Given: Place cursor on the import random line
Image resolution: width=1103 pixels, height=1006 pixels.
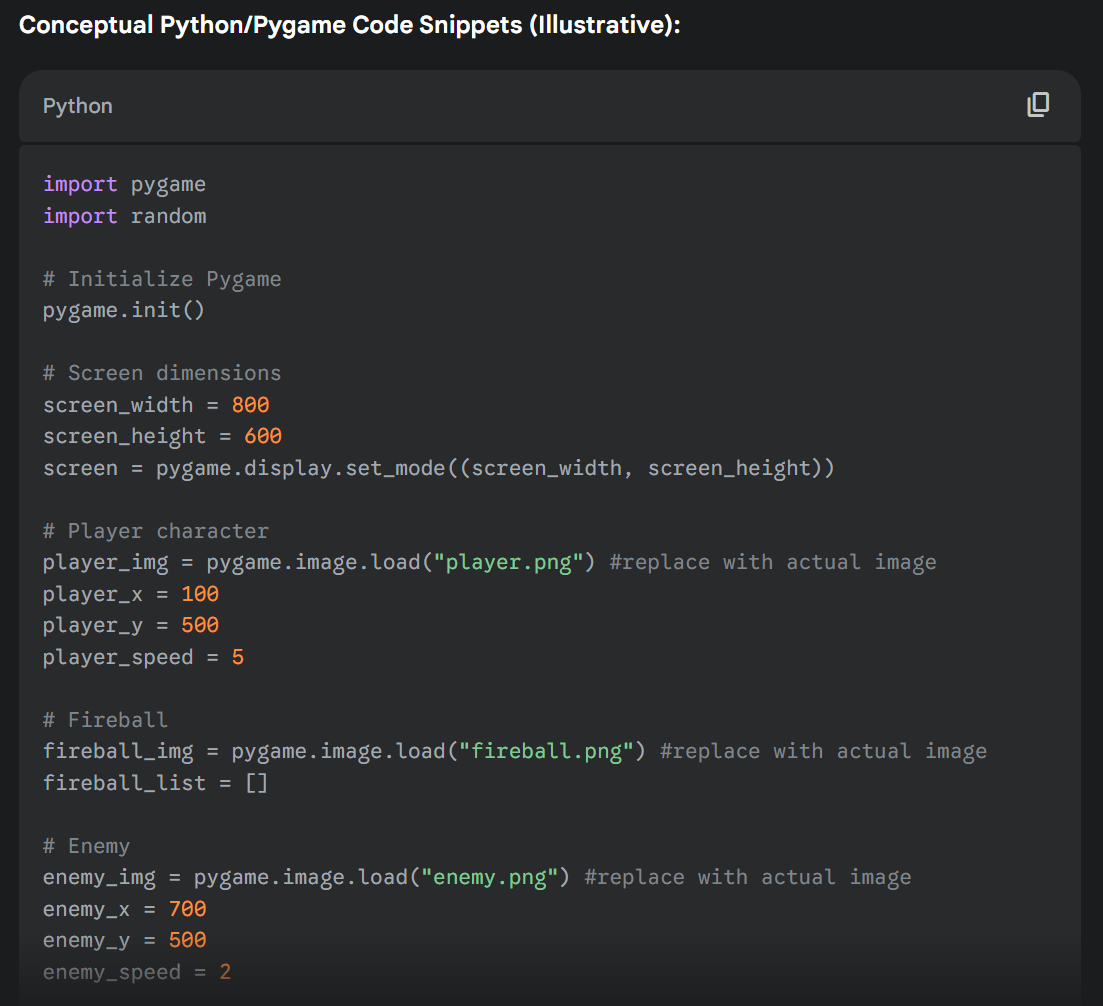Looking at the screenshot, I should pos(124,216).
